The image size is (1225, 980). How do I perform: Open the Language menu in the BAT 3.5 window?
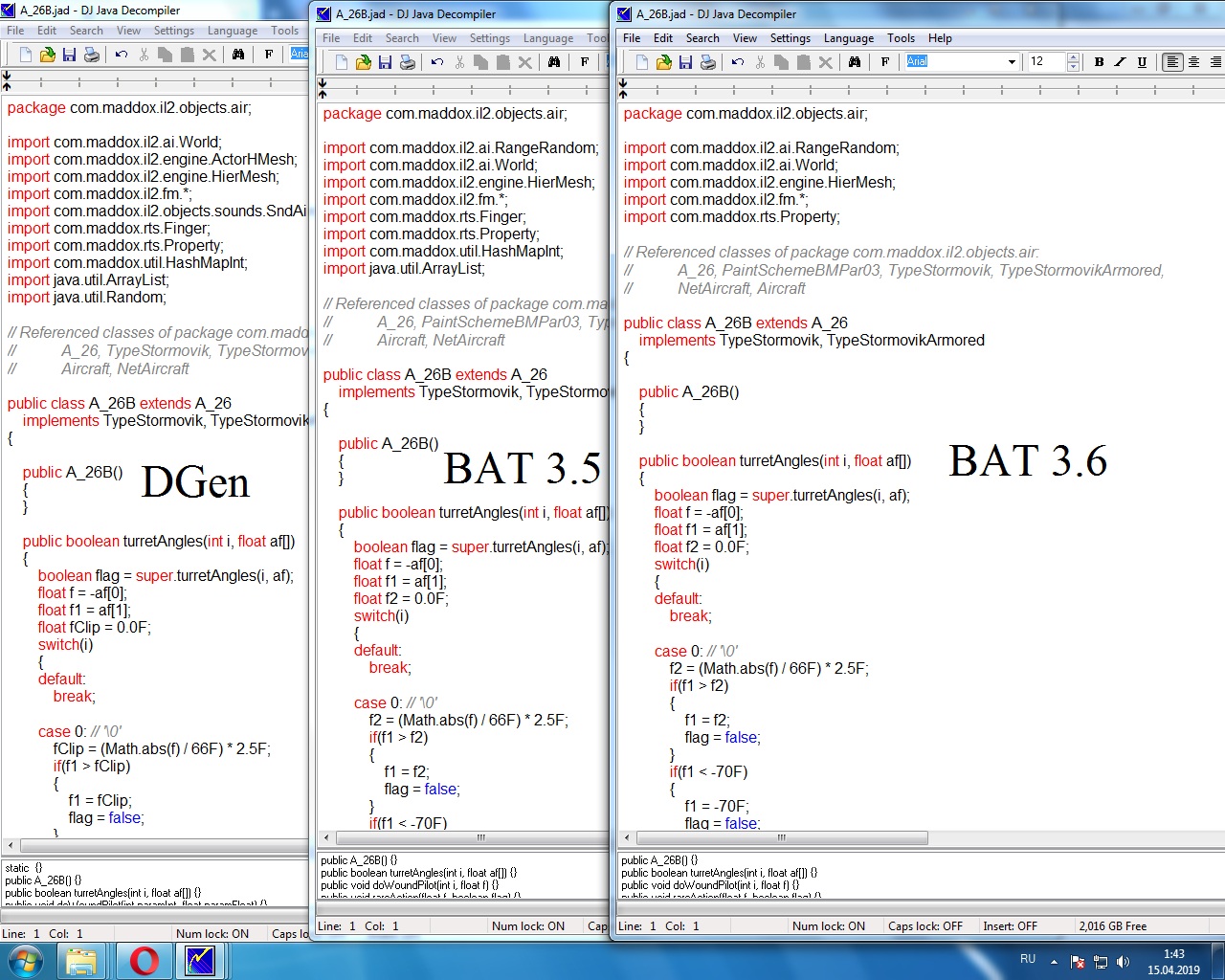[547, 38]
